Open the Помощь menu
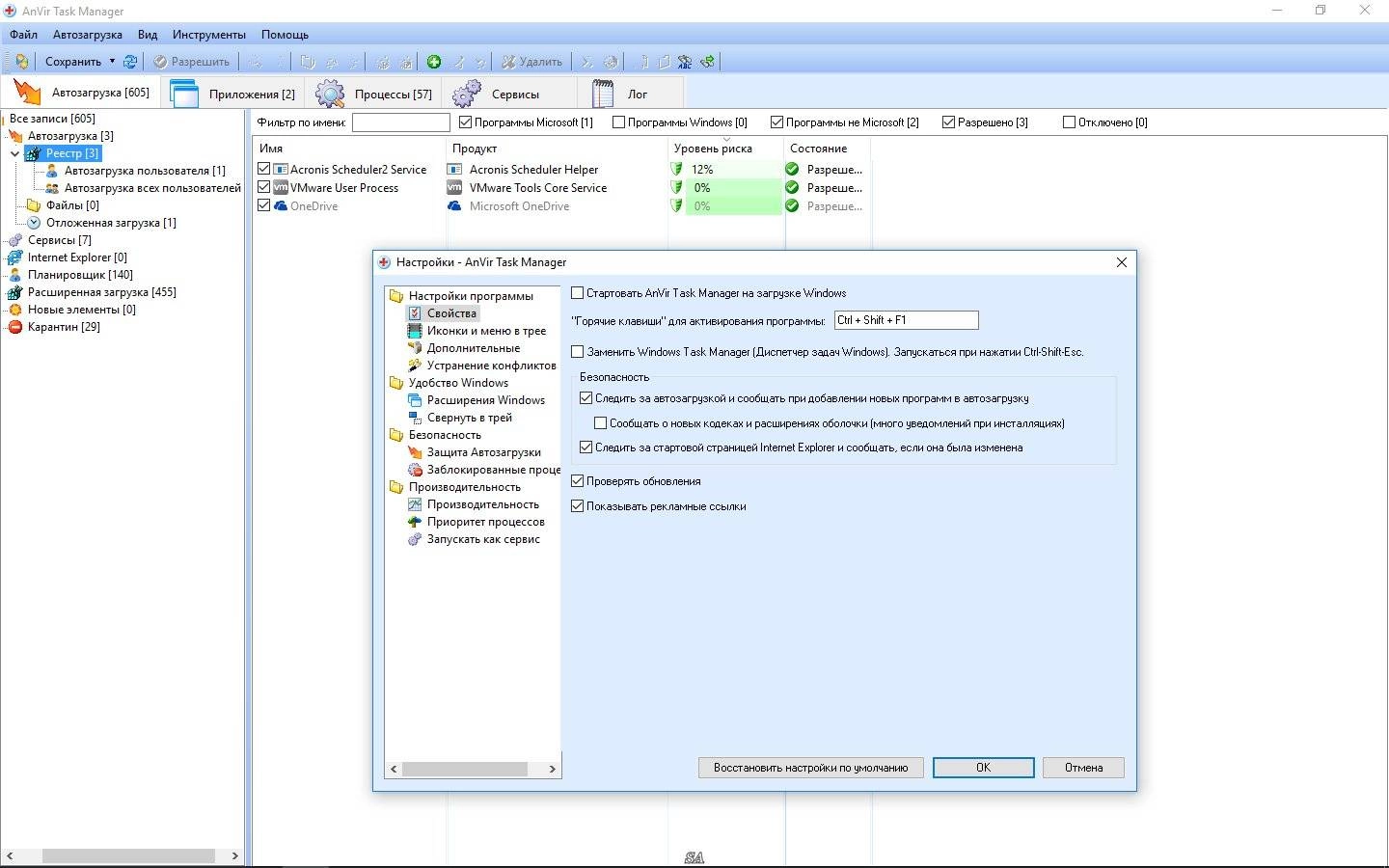 (285, 35)
